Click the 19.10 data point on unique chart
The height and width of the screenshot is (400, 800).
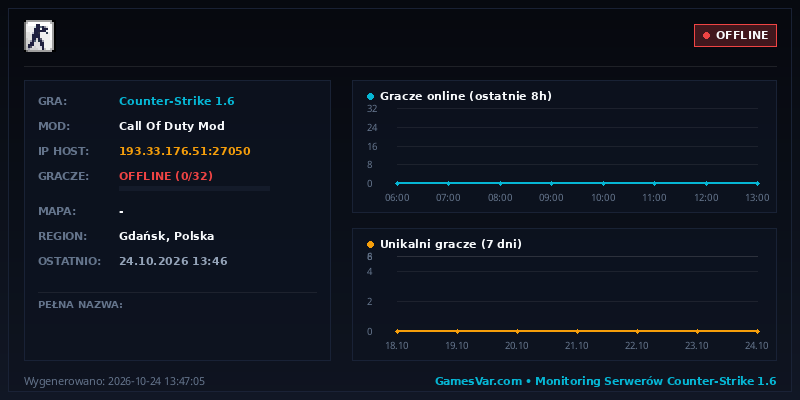click(x=457, y=331)
